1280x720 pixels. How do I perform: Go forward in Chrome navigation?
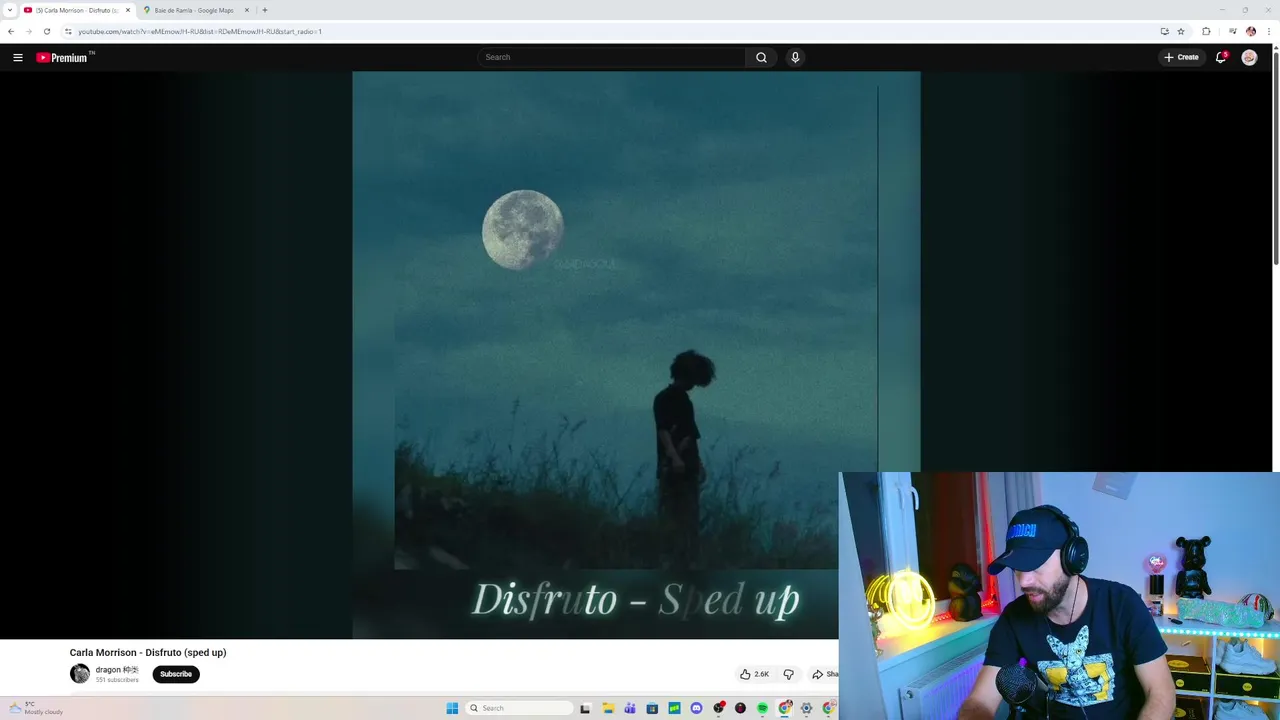pos(28,31)
